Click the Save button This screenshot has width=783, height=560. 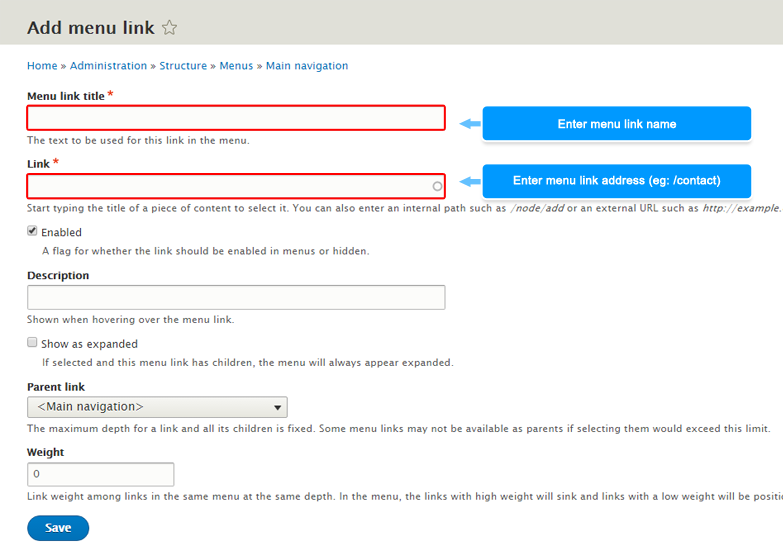click(x=58, y=528)
